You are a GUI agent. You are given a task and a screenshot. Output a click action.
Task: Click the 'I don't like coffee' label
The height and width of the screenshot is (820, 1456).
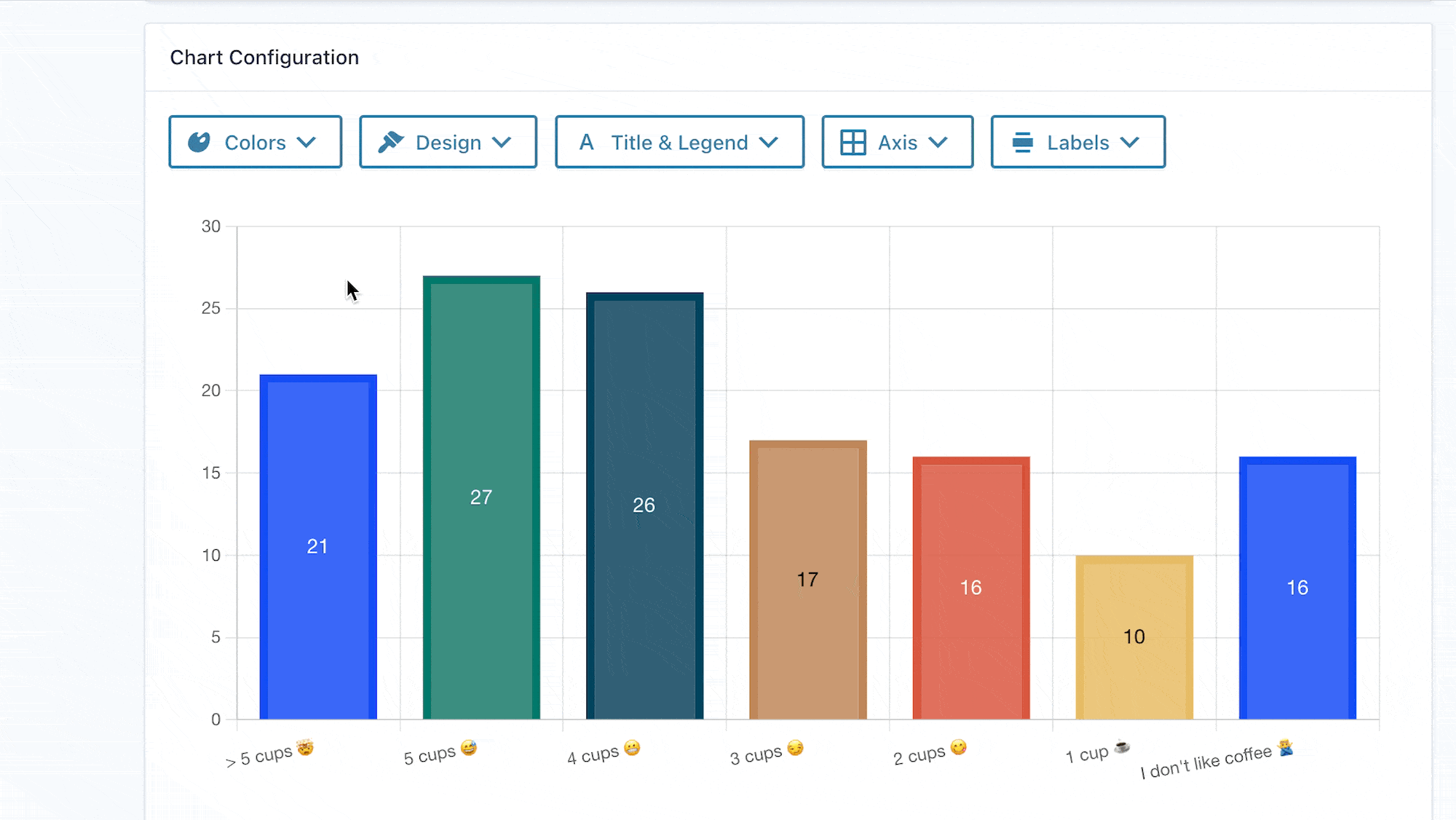coord(1217,760)
